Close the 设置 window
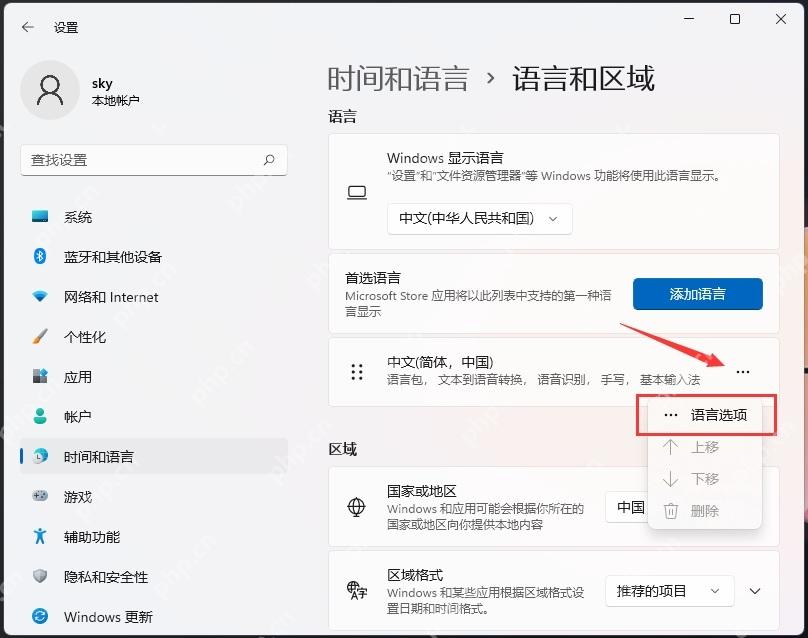 click(781, 19)
